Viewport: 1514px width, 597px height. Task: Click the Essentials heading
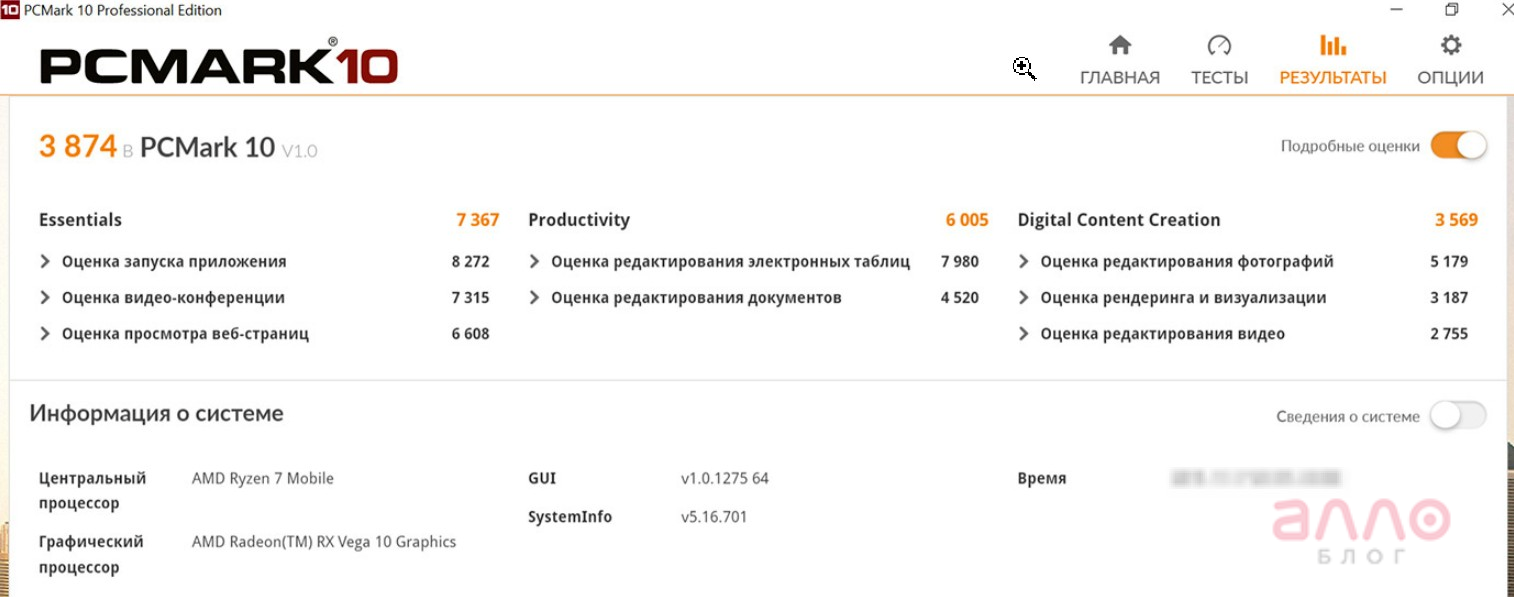point(80,220)
